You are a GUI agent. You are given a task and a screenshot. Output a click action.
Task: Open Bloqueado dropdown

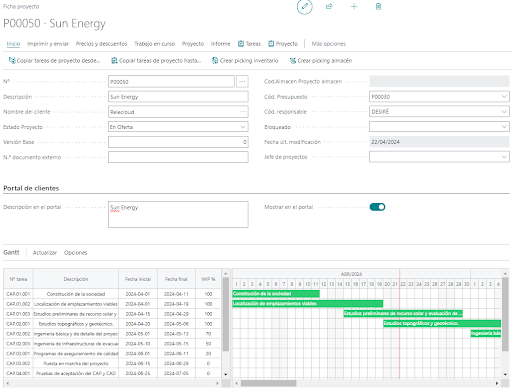504,127
